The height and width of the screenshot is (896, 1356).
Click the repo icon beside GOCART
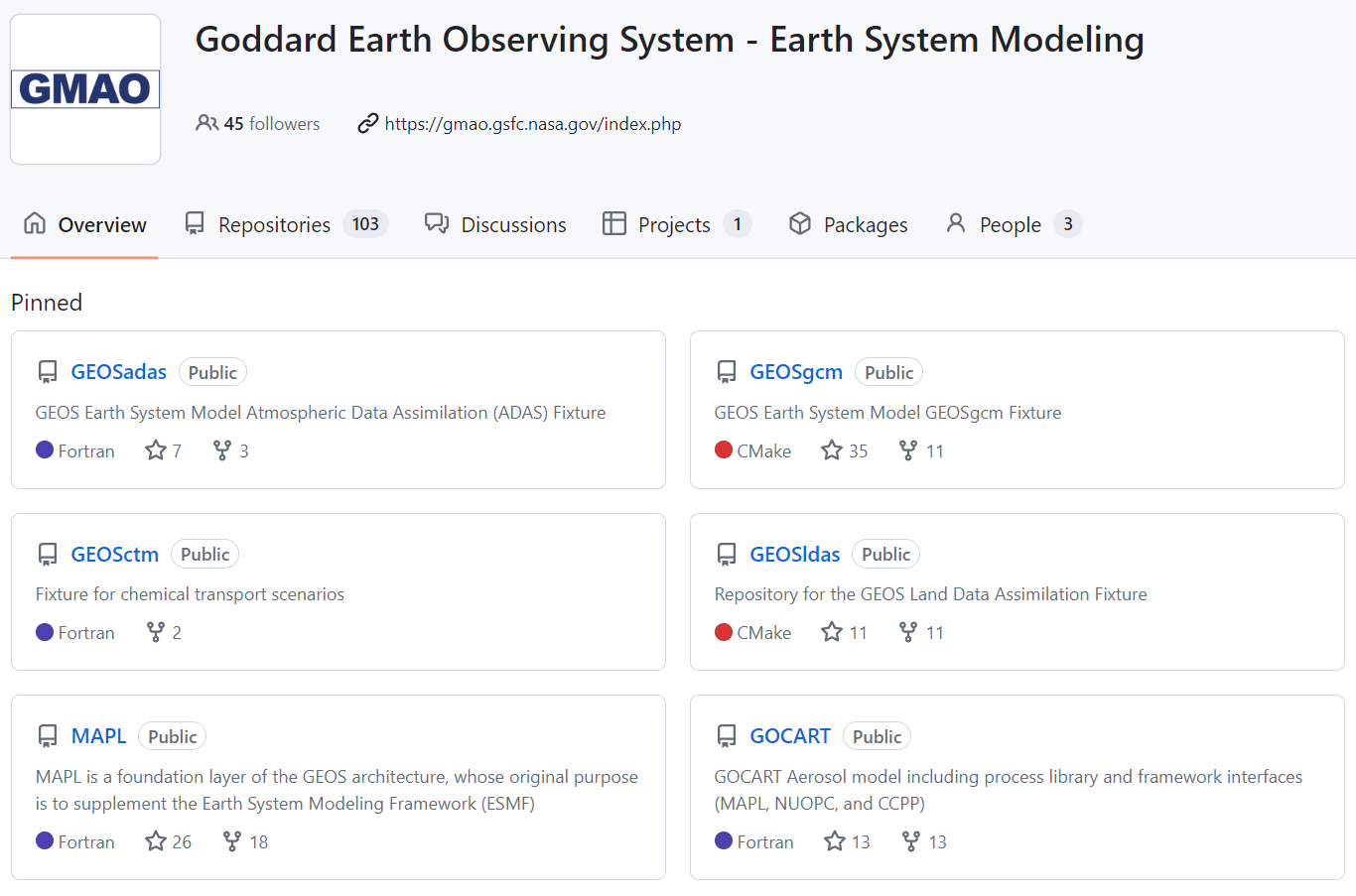point(727,736)
